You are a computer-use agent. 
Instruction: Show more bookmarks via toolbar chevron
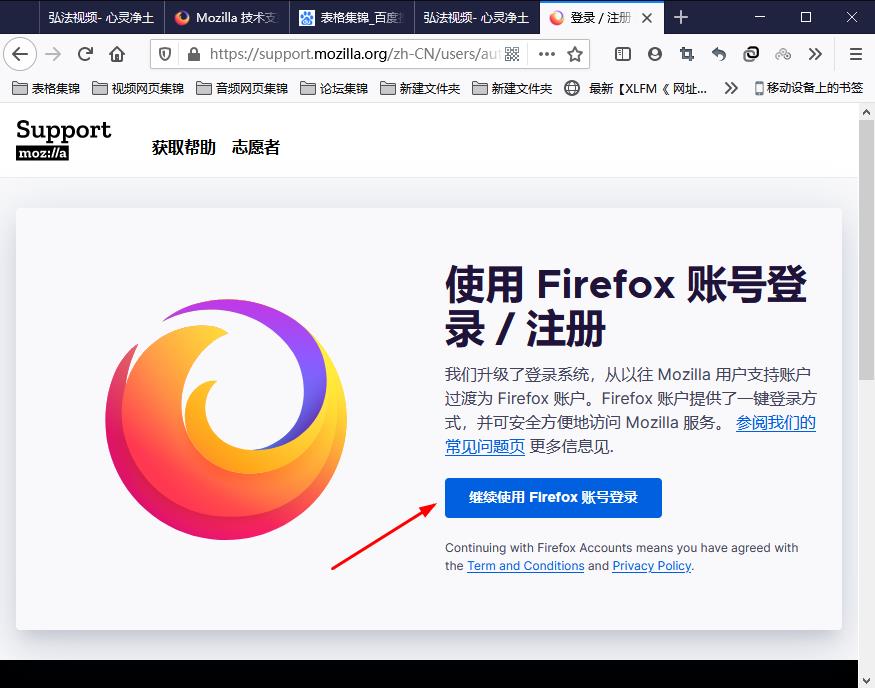tap(730, 88)
